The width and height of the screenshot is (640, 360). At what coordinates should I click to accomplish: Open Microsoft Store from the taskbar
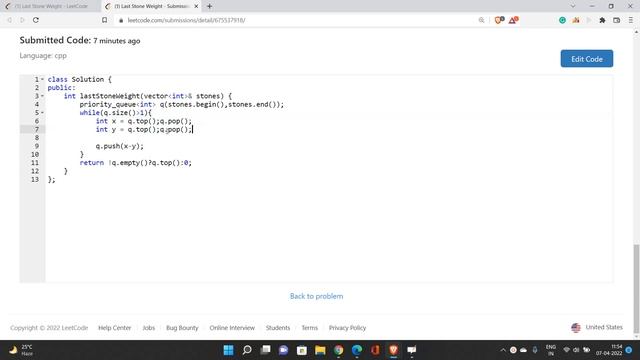point(302,350)
